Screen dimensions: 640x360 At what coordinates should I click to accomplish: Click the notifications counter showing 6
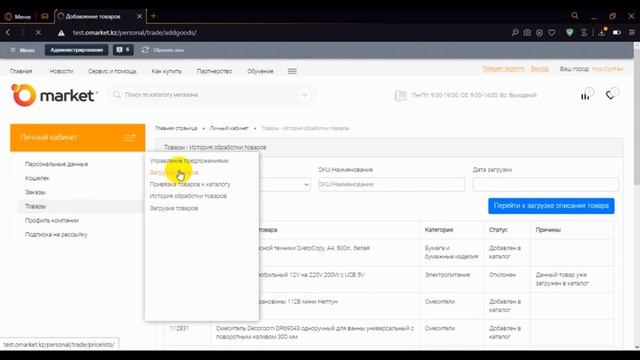123,50
